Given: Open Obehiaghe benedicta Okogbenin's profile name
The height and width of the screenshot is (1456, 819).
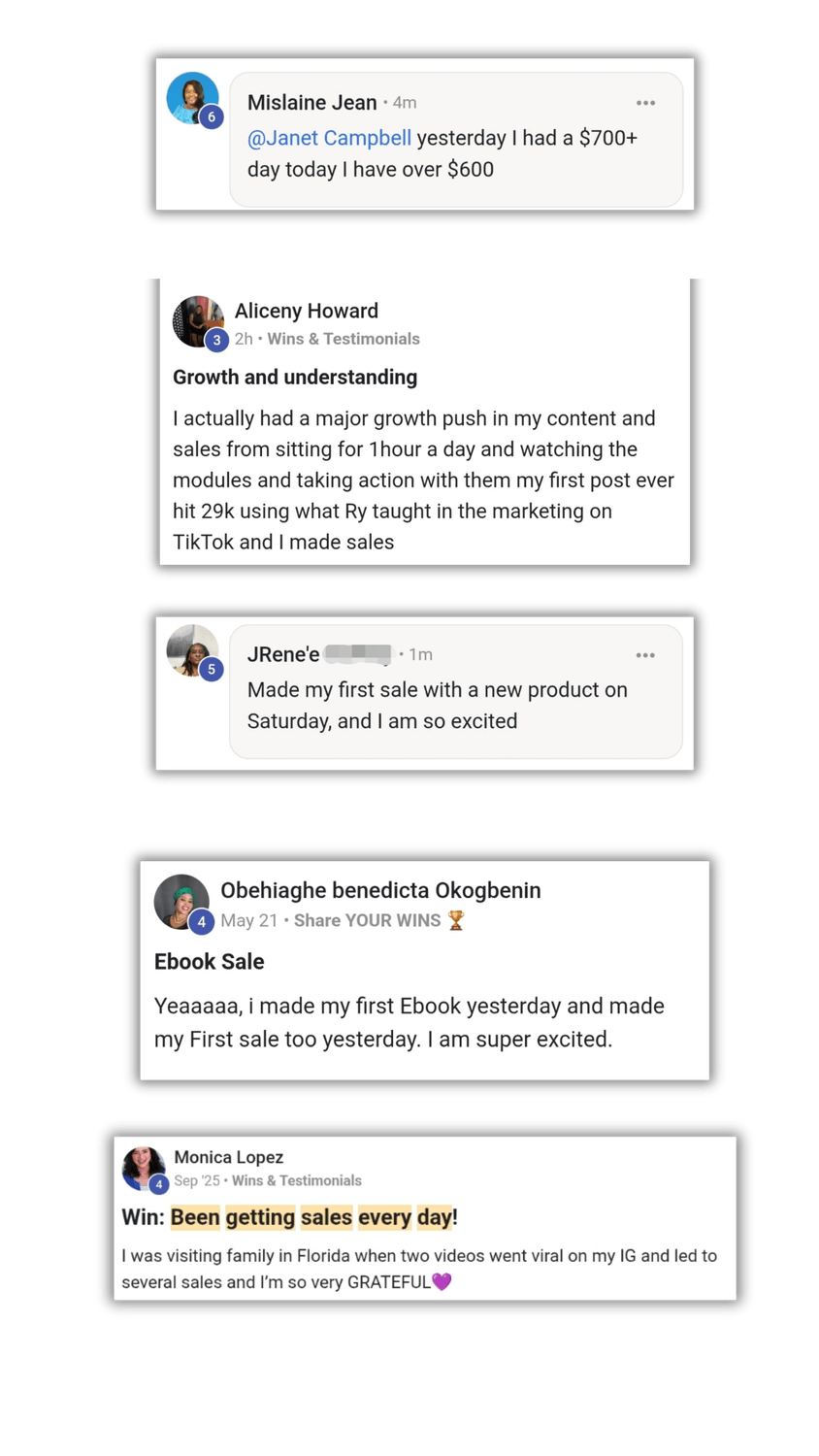Looking at the screenshot, I should pyautogui.click(x=380, y=890).
